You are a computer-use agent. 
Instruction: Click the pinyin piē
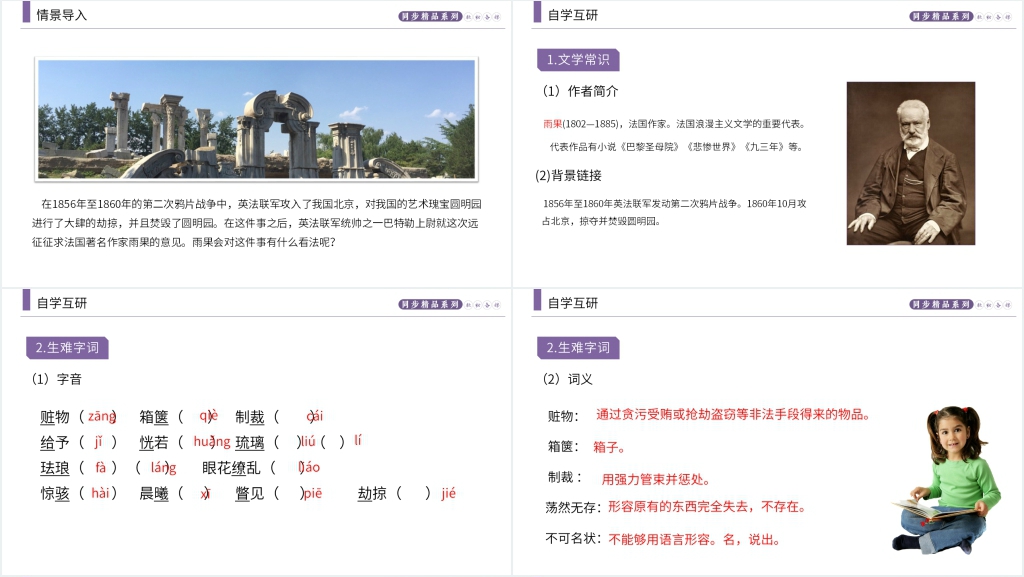pos(313,493)
